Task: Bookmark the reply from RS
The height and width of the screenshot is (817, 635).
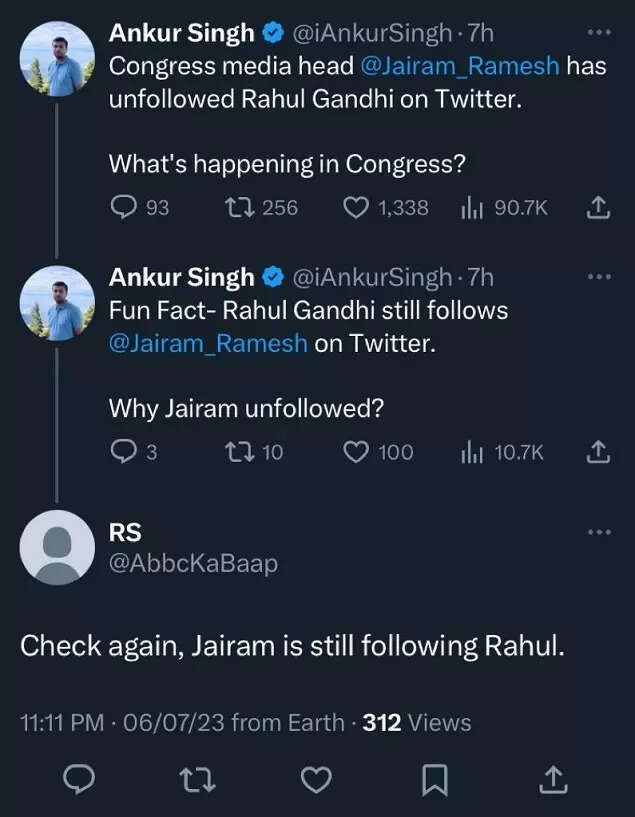Action: point(433,780)
